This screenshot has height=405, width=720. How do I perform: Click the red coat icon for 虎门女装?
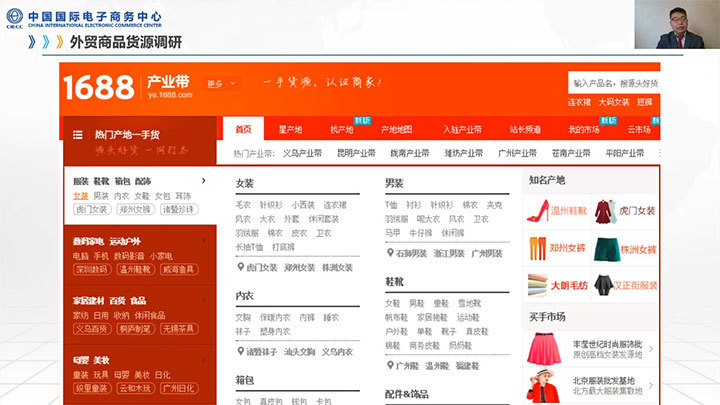coord(604,212)
